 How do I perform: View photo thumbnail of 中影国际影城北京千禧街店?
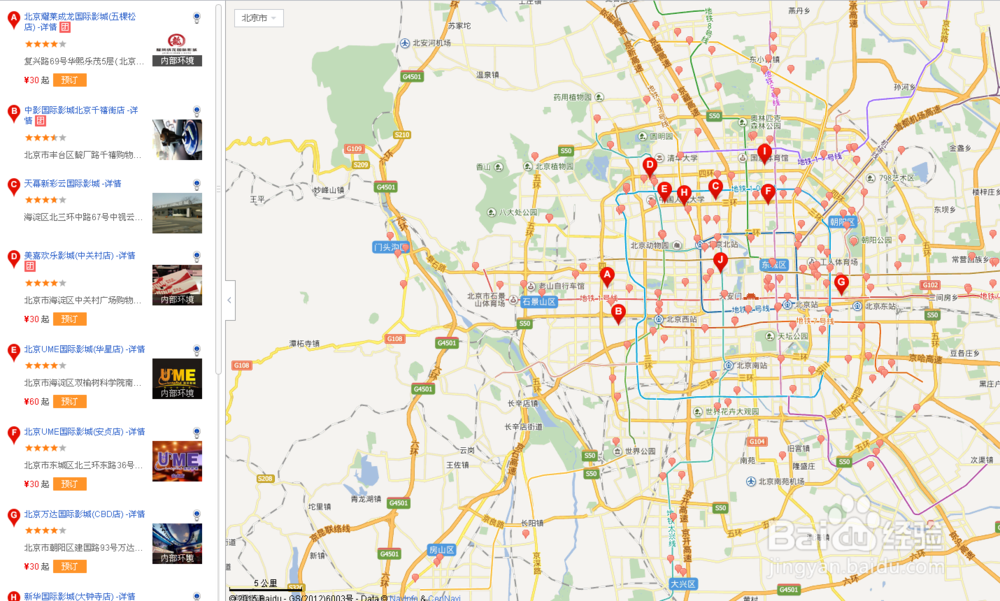pos(177,140)
